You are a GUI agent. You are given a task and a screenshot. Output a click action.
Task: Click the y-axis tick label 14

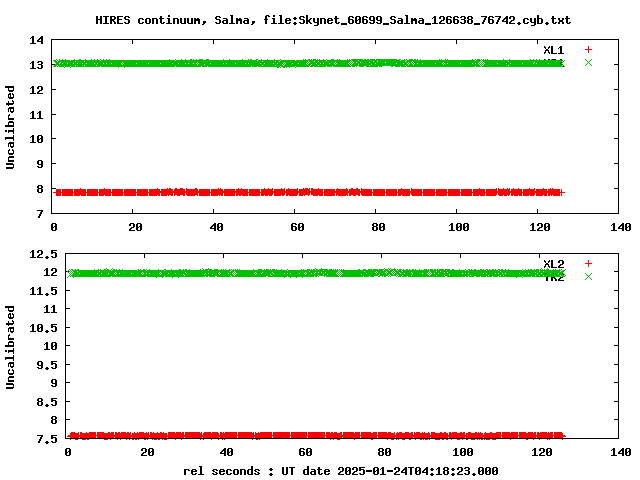(x=36, y=40)
